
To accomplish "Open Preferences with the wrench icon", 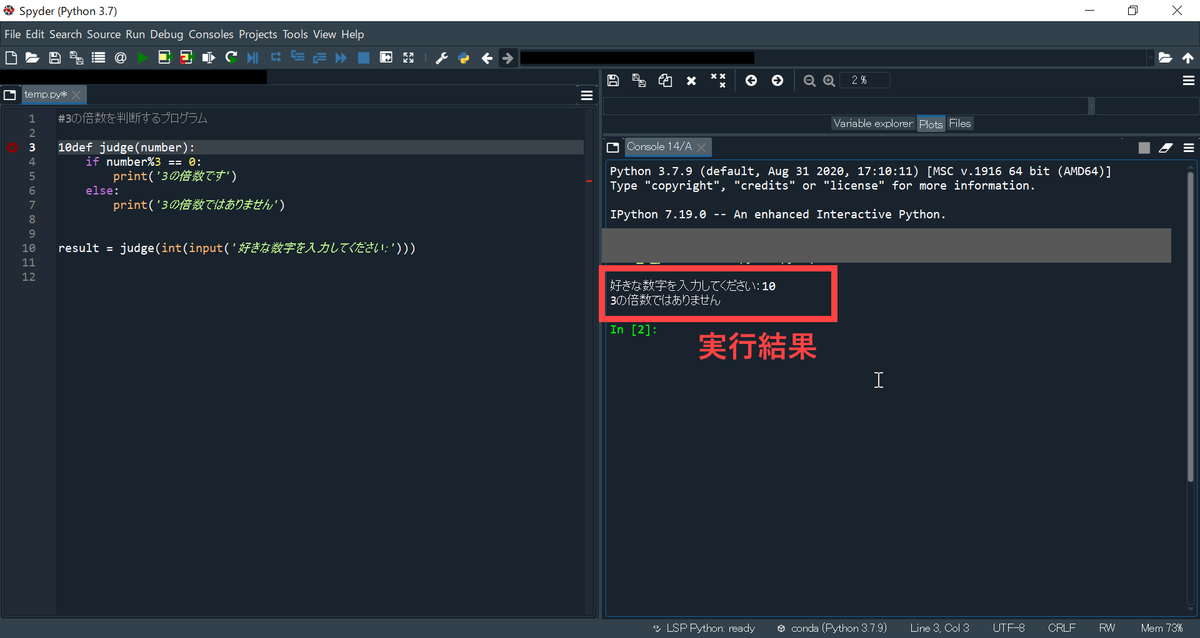I will tap(441, 58).
